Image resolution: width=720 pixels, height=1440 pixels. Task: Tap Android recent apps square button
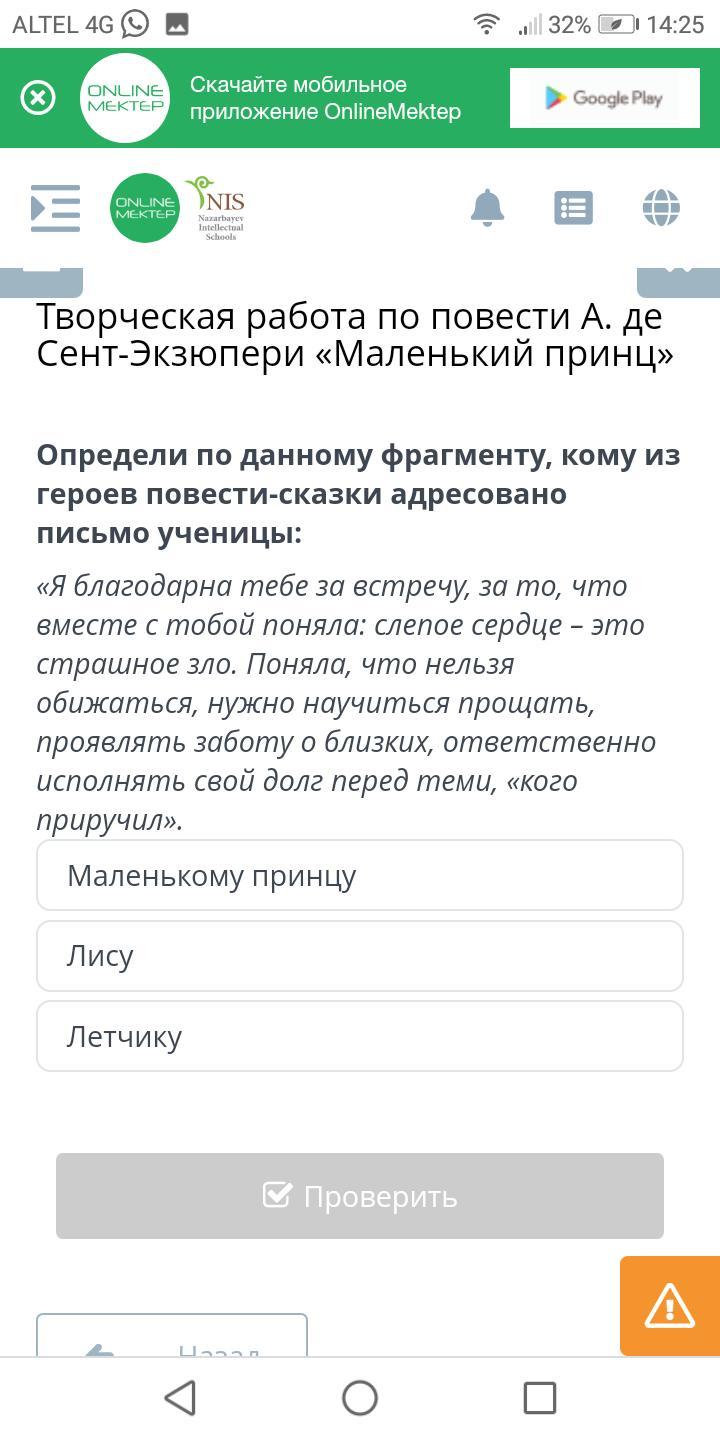[540, 1398]
